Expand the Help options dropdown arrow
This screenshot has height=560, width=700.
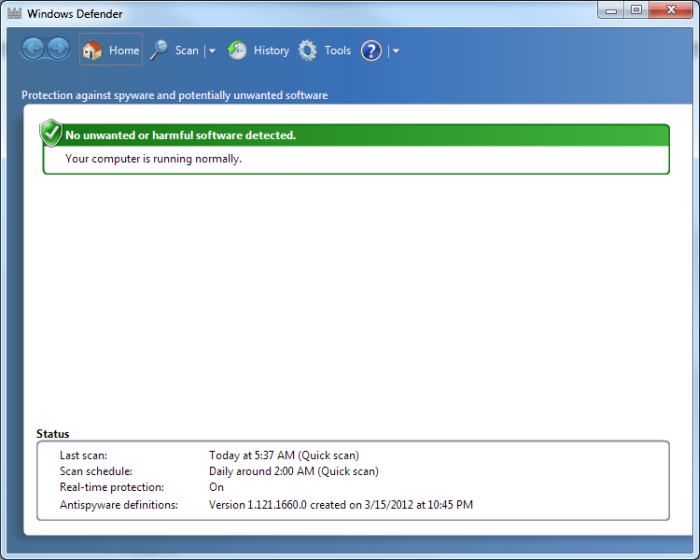click(396, 51)
